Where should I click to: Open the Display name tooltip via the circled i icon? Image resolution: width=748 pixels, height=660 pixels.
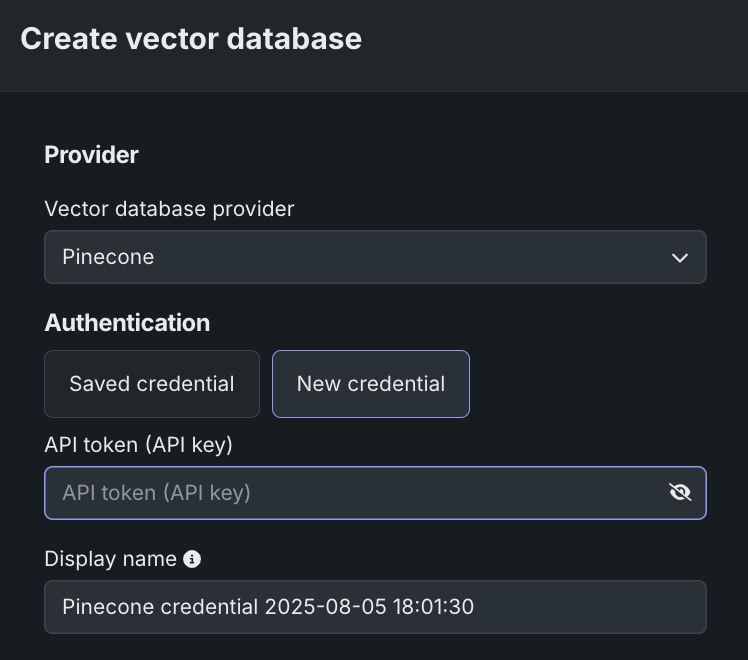[192, 559]
